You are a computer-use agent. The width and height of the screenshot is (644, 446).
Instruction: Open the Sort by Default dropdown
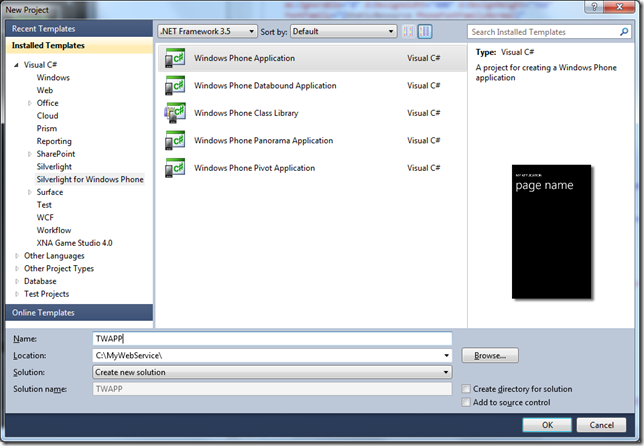(343, 31)
